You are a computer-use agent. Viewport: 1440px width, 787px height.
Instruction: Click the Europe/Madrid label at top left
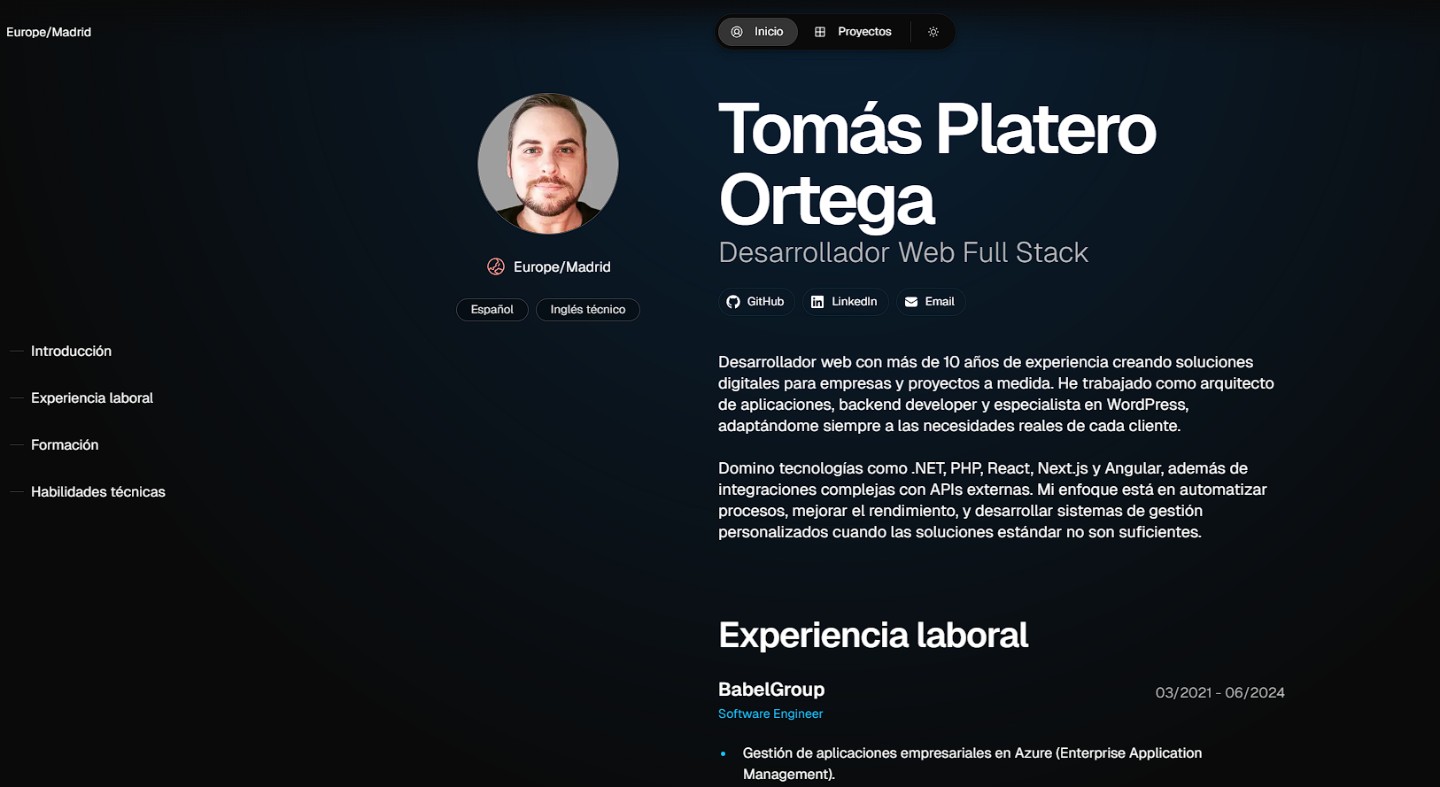click(48, 31)
